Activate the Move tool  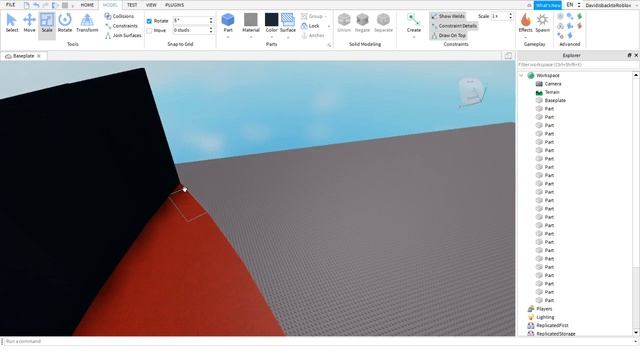point(29,23)
